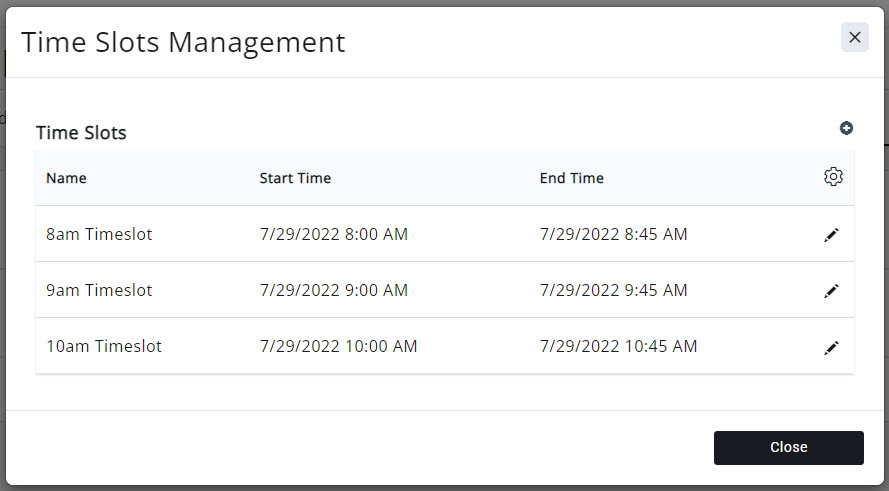Select the 10am Timeslot name cell
Screen dimensions: 889x491
click(104, 346)
